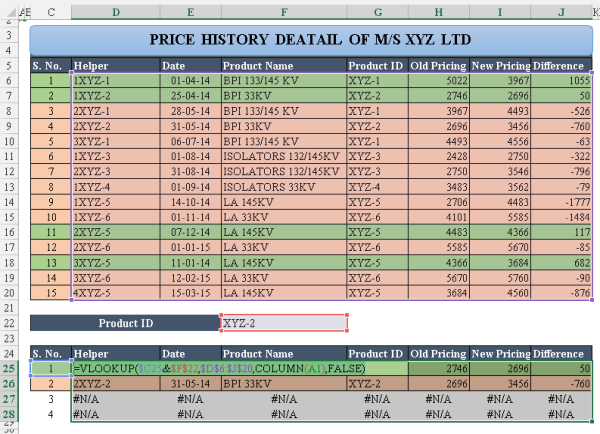Click the top table's Helper header
600x434 pixels.
point(115,65)
